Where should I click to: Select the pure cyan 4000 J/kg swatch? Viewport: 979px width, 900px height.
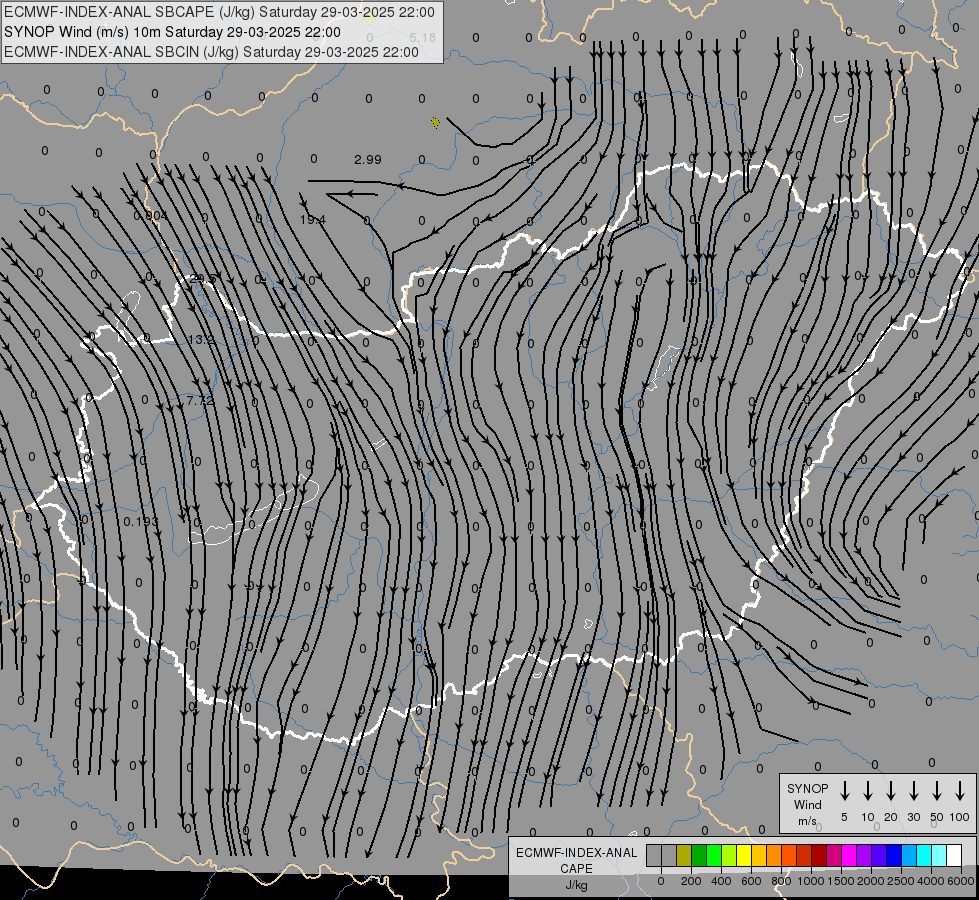924,855
